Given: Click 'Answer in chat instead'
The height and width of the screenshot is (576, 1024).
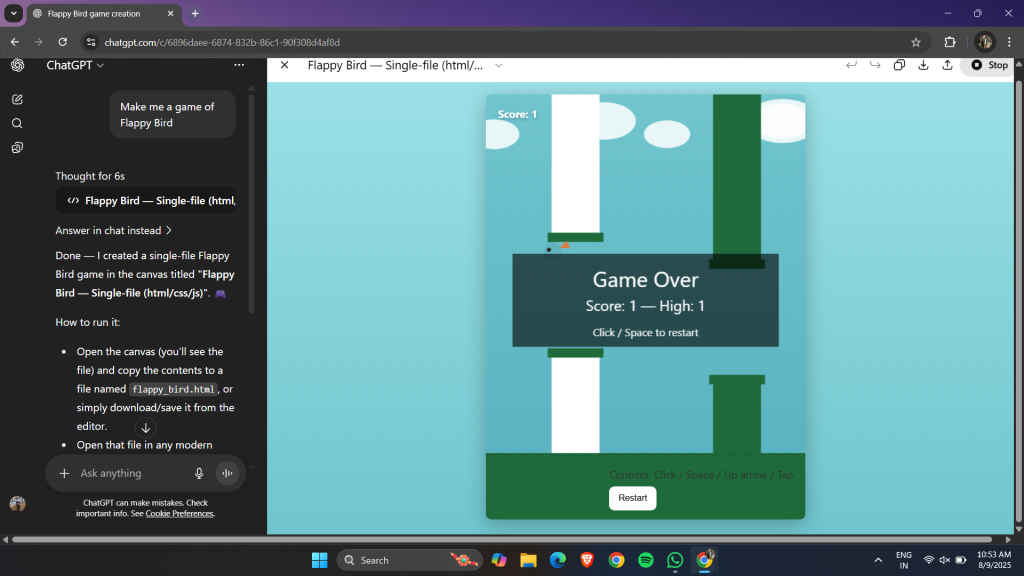Looking at the screenshot, I should point(113,230).
